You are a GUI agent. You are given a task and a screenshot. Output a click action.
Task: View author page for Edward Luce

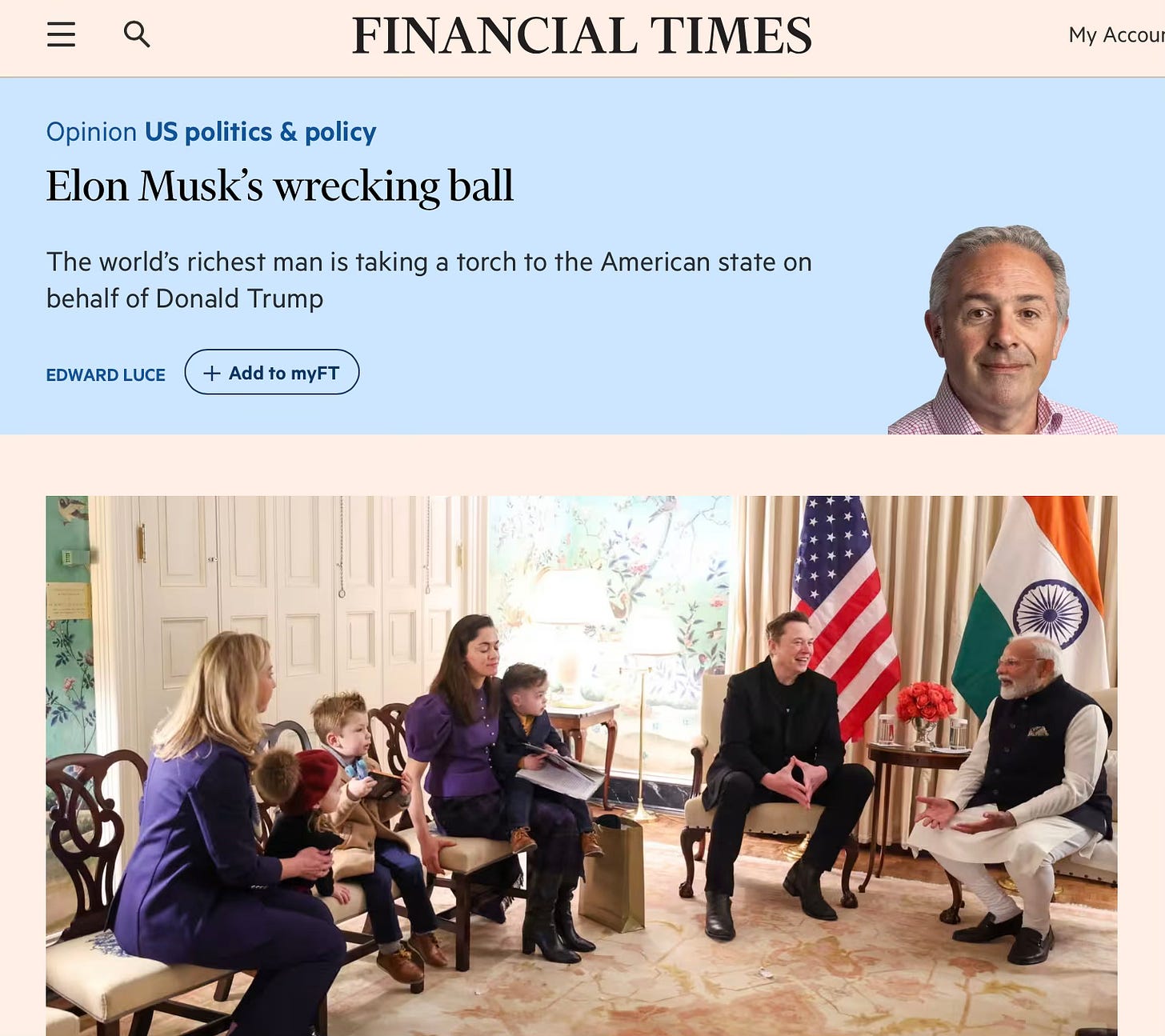(106, 374)
